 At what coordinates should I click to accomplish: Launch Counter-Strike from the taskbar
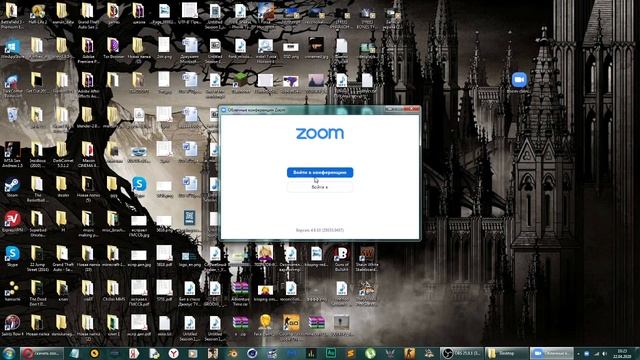pyautogui.click(x=409, y=353)
